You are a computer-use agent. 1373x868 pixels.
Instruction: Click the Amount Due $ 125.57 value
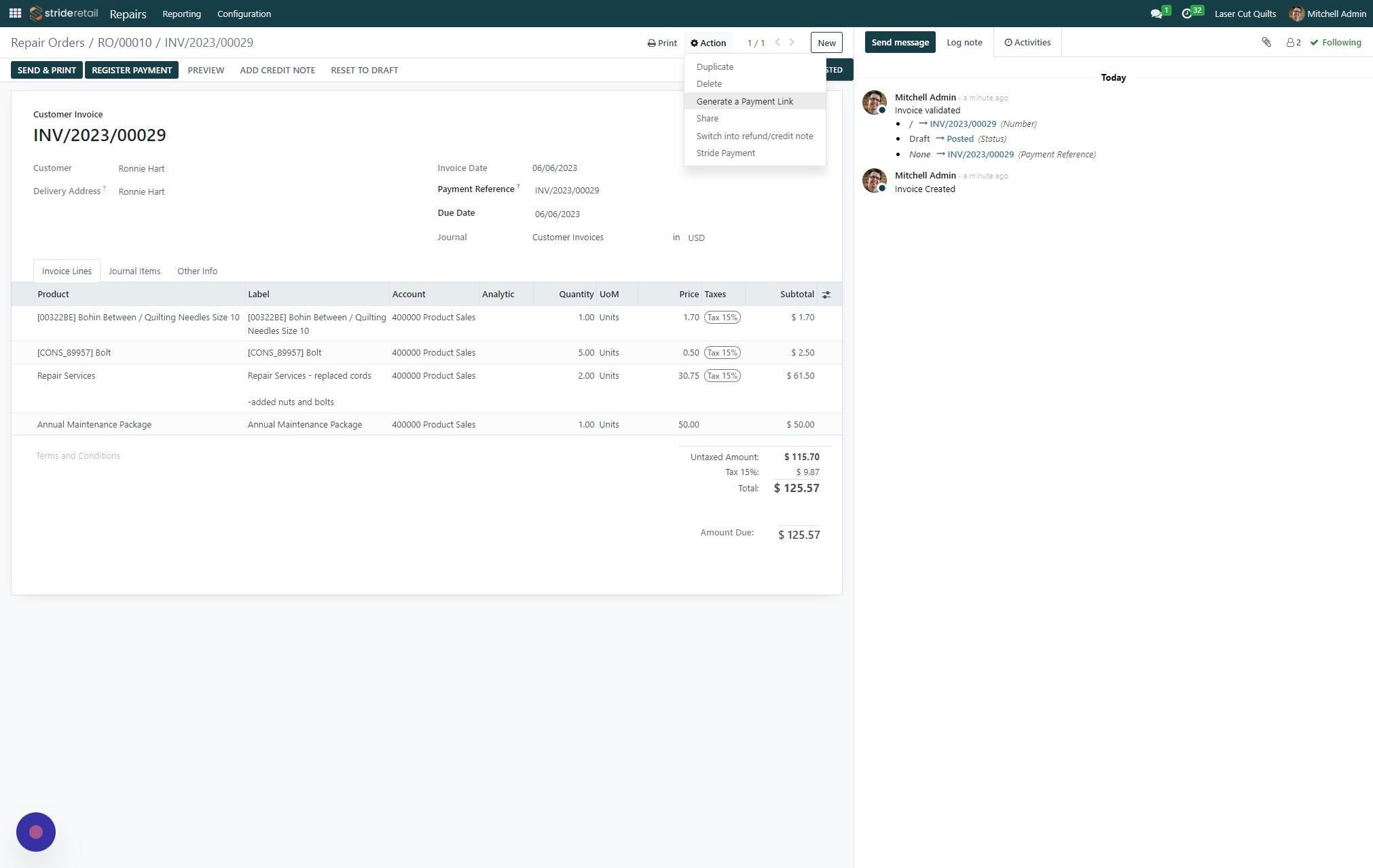[799, 535]
